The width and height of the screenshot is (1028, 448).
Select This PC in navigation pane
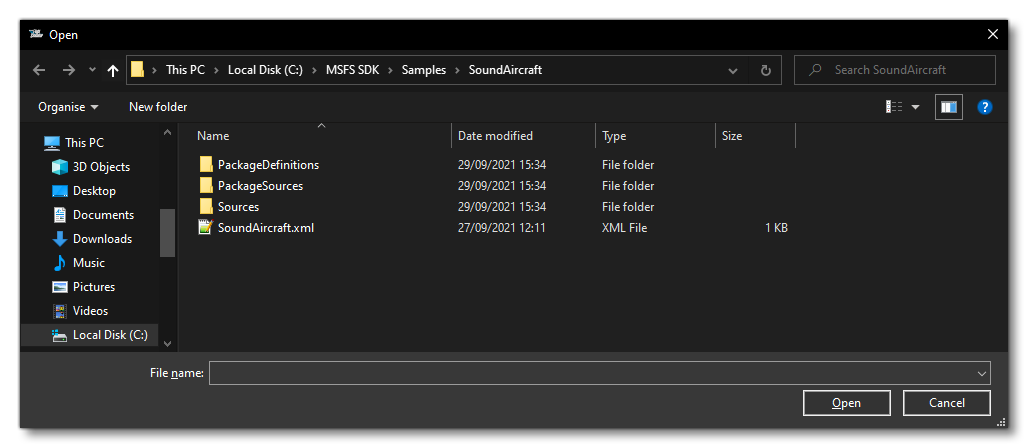84,142
